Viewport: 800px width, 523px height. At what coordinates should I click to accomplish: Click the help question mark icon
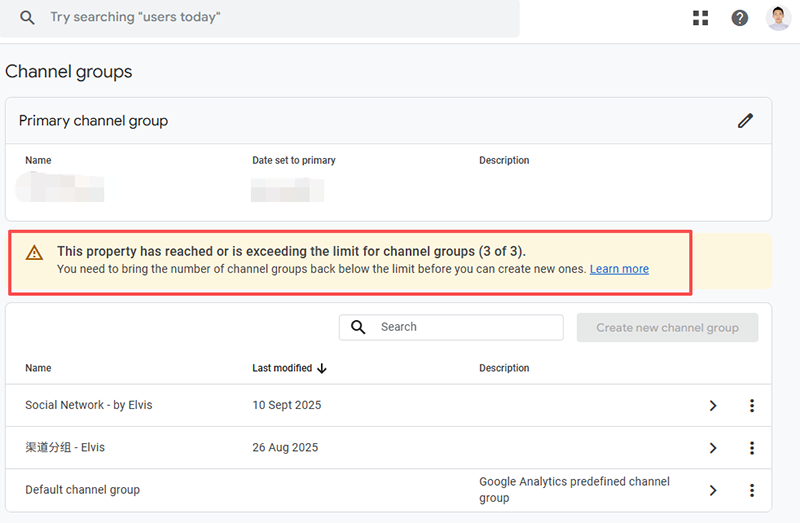coord(740,18)
